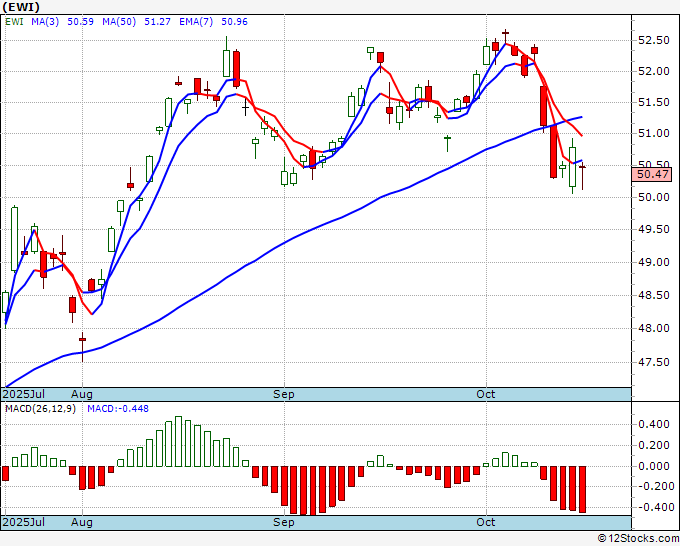This screenshot has height=546, width=680.
Task: Click the MA(3) value 50.59
Action: 81,21
